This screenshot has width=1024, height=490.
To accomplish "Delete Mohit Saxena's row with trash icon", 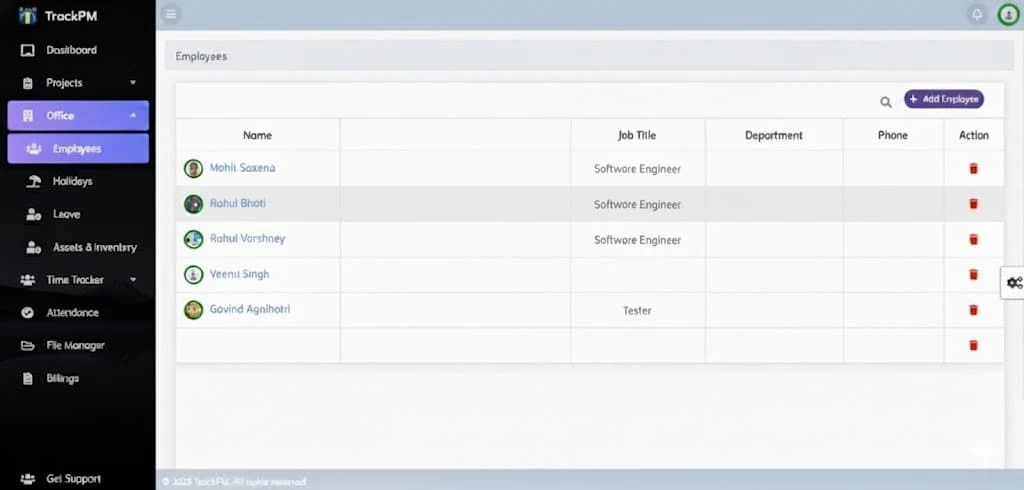I will 973,169.
